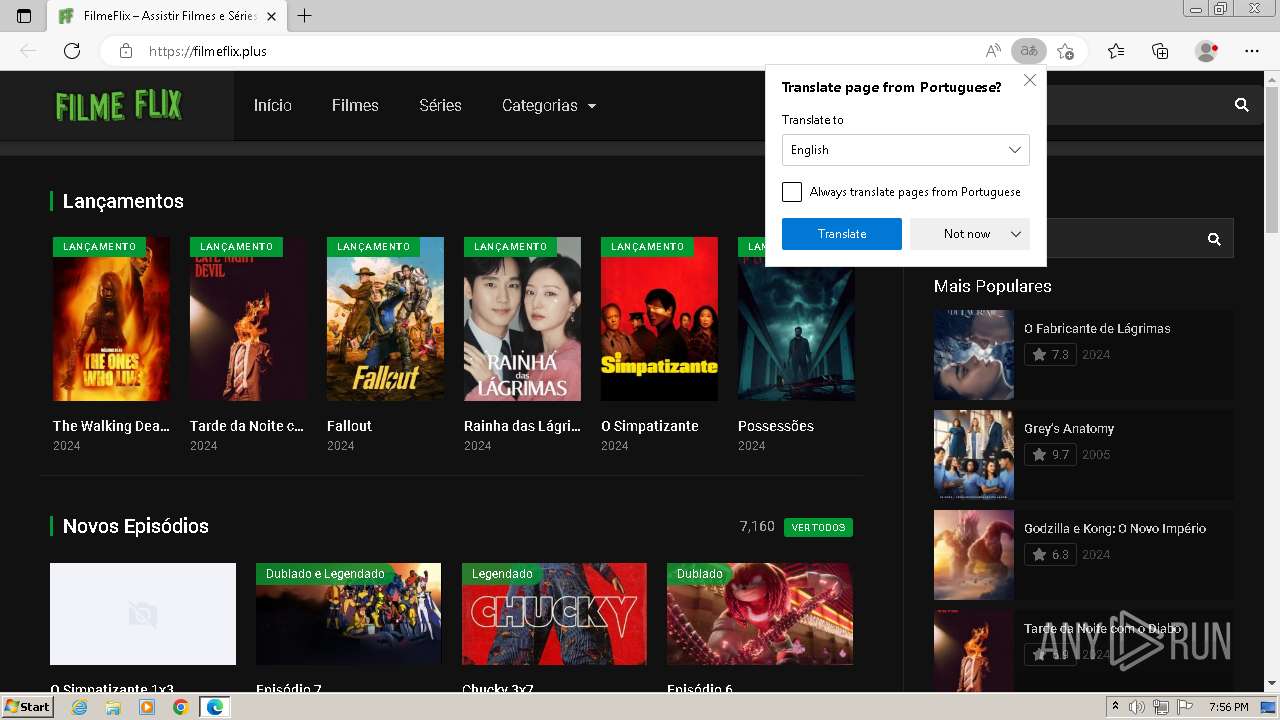Open the Translate to language dropdown

pos(905,150)
